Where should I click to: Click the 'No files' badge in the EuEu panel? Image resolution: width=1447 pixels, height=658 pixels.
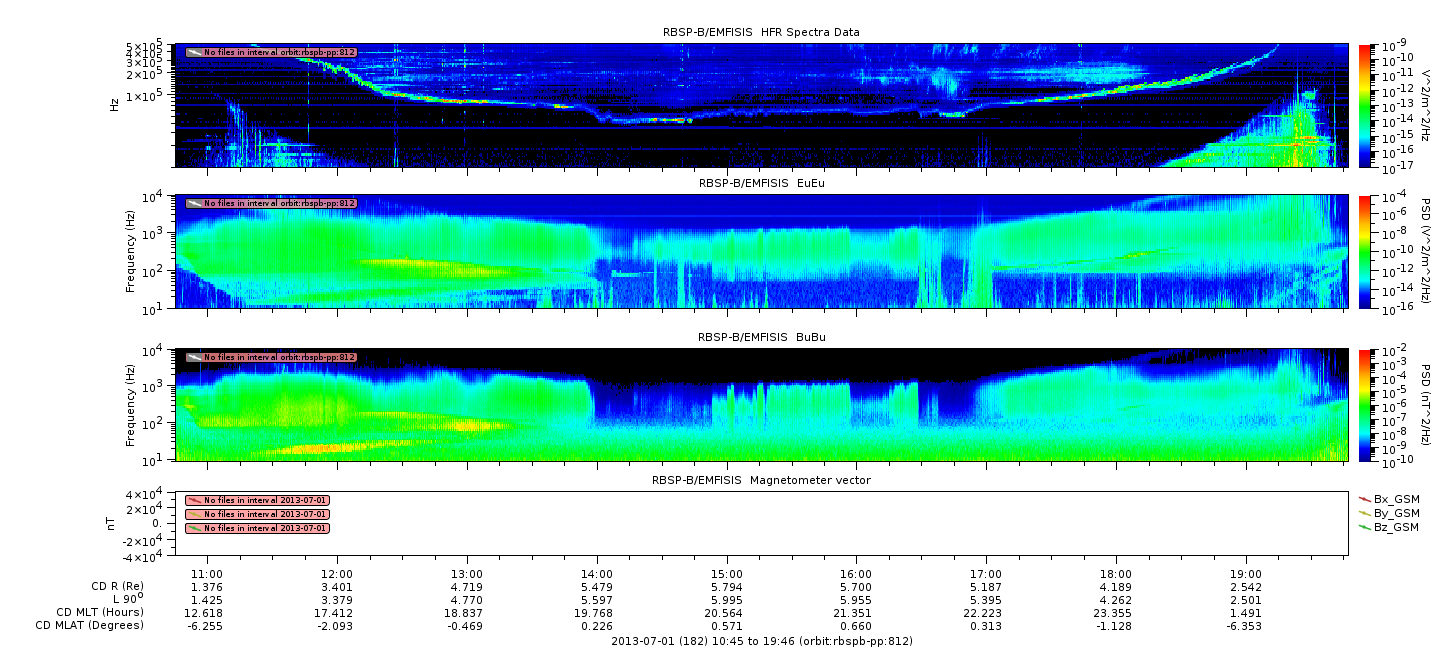[x=271, y=203]
